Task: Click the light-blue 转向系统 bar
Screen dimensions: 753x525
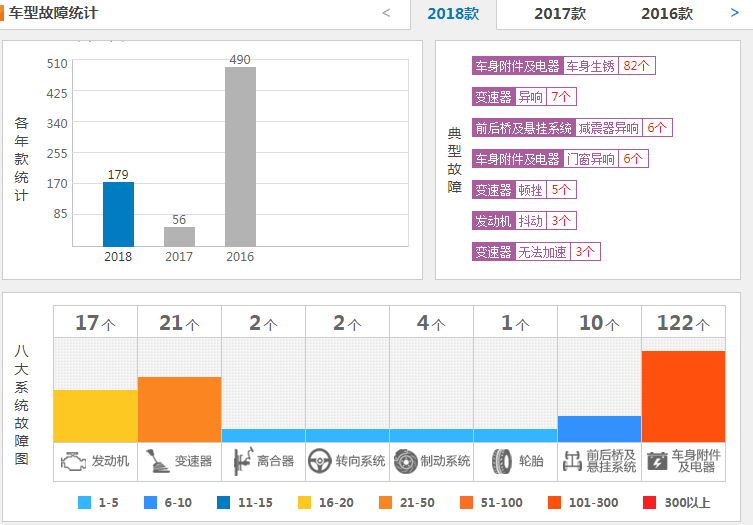Action: (x=347, y=436)
